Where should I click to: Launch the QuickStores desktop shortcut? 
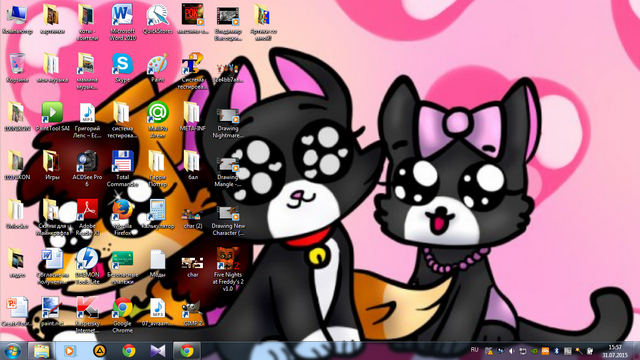(158, 19)
